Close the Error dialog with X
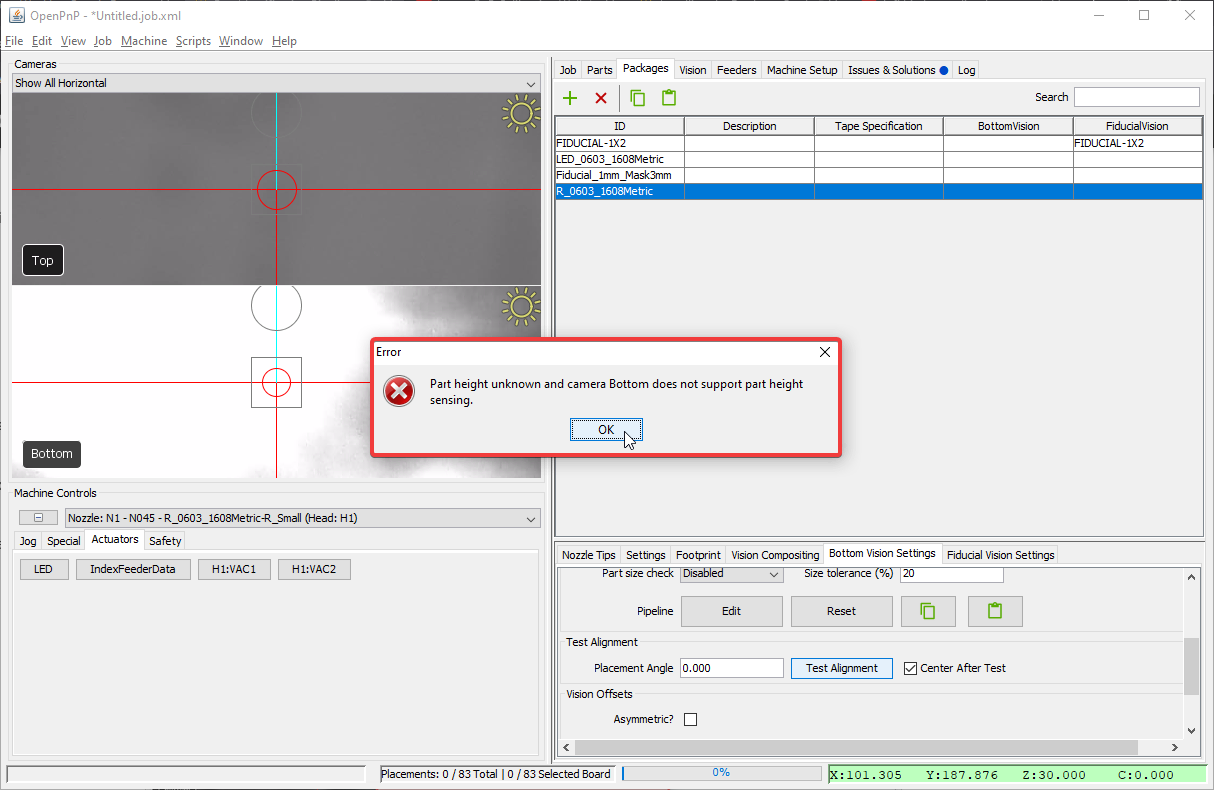1214x790 pixels. pos(825,352)
